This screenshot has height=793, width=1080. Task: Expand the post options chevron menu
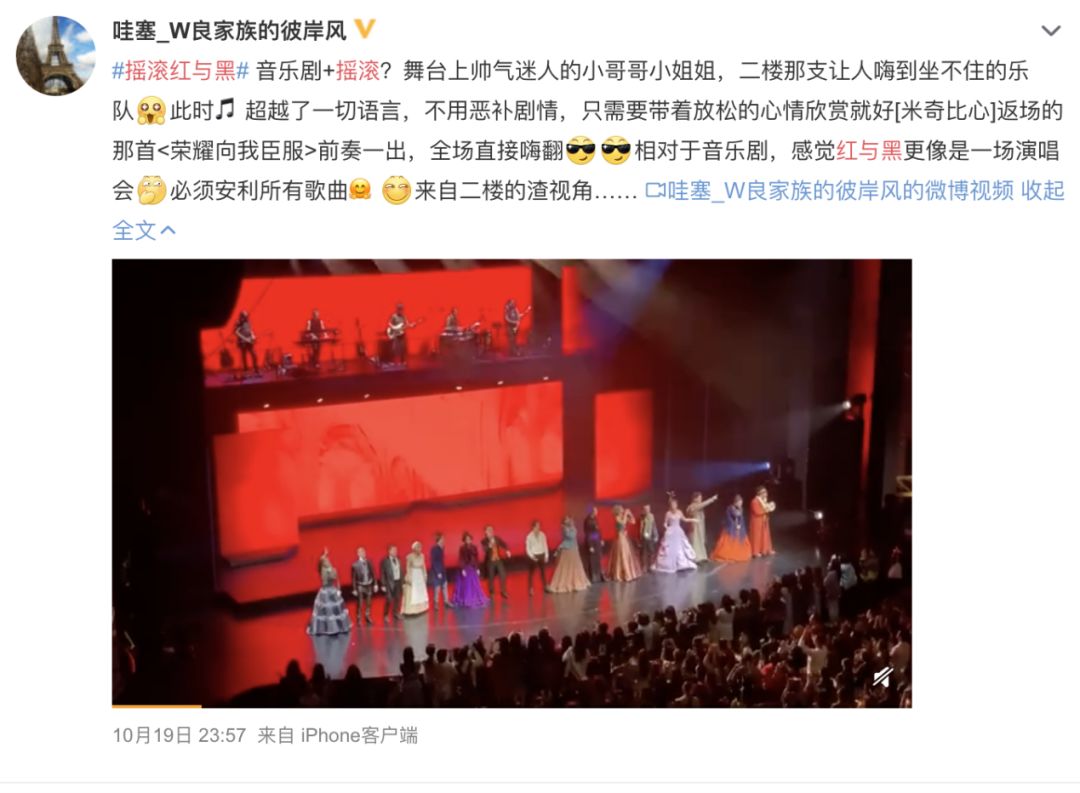pos(1050,31)
